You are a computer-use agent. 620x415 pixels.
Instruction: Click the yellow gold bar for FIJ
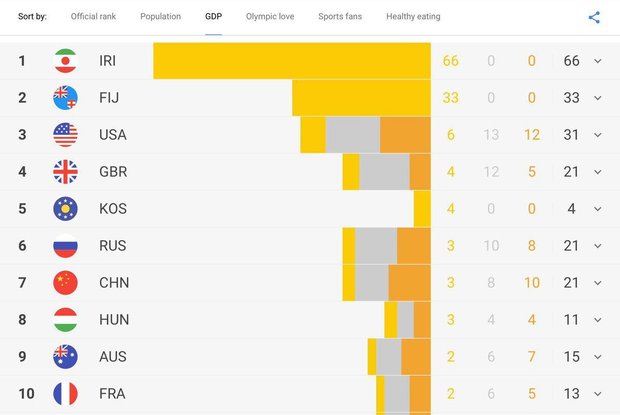[x=361, y=98]
